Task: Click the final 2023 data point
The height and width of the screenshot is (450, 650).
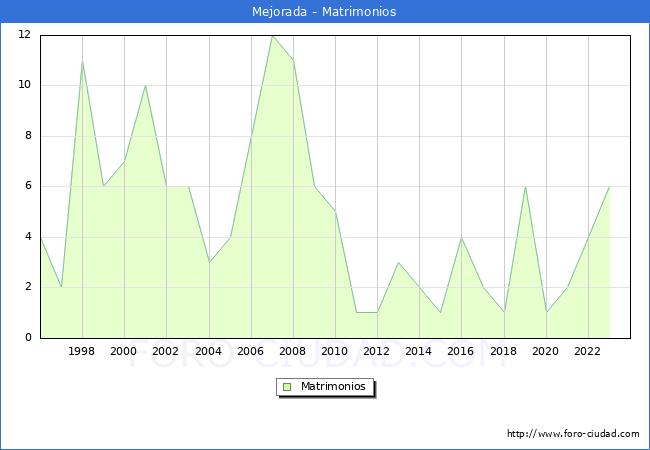Action: tap(609, 187)
